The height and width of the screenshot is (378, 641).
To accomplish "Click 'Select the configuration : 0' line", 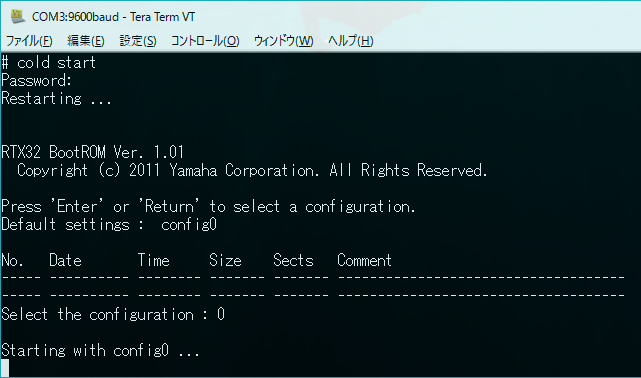I will [113, 314].
